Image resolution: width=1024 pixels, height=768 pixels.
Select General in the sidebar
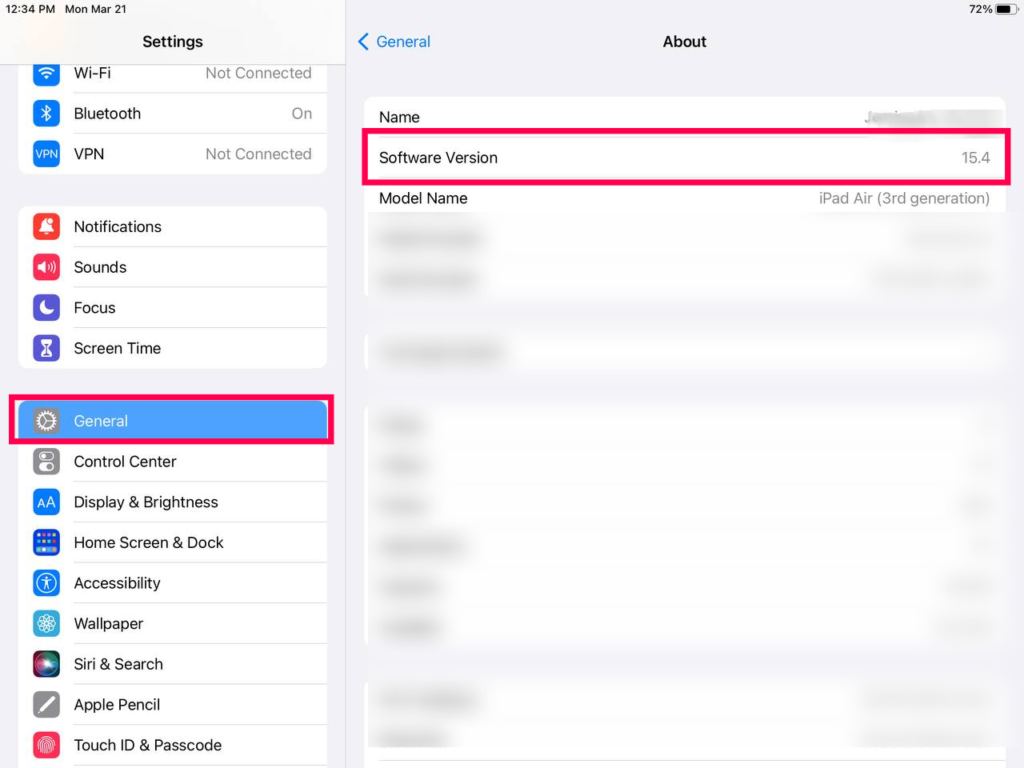(172, 421)
